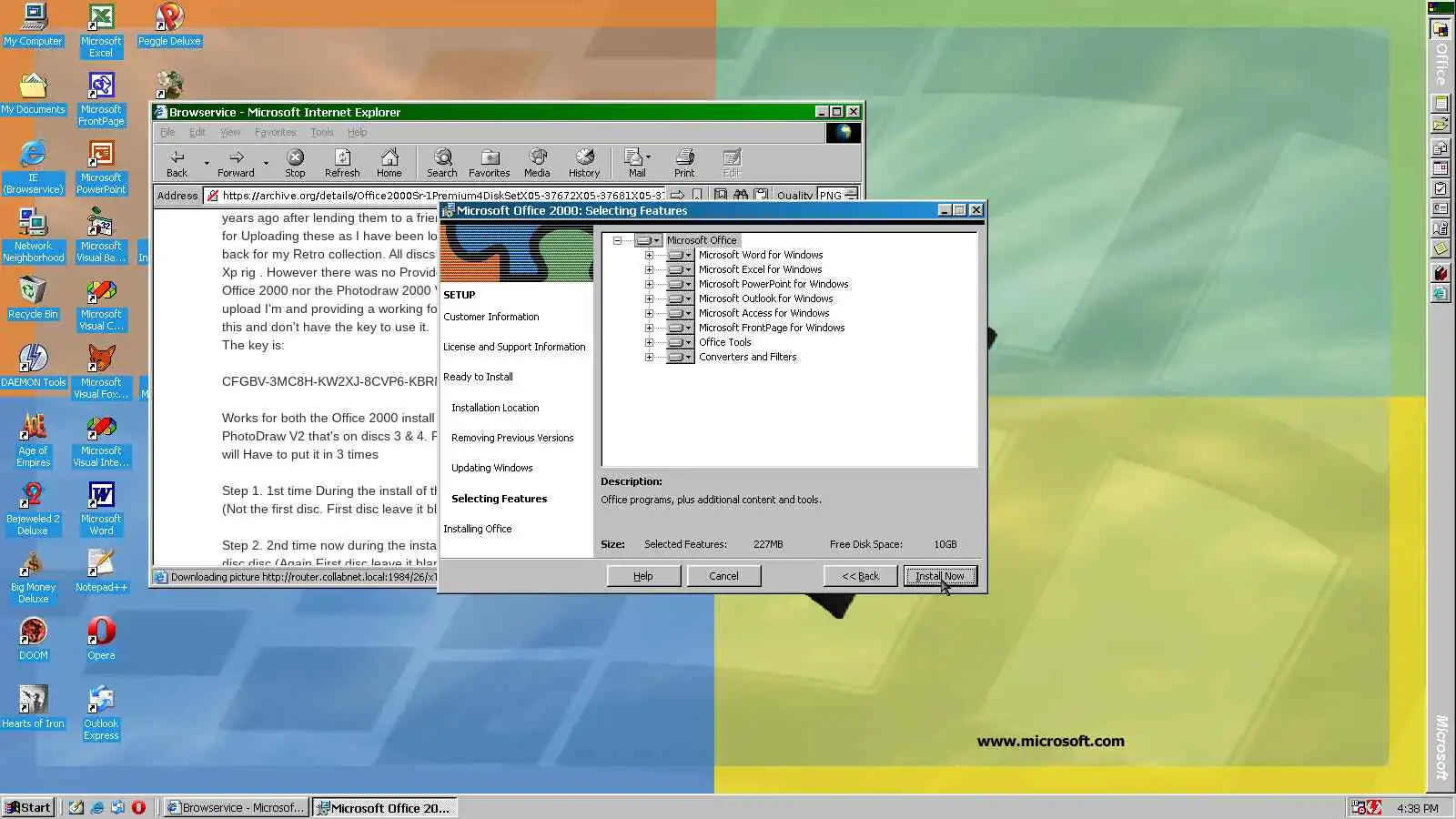Image resolution: width=1456 pixels, height=819 pixels.
Task: Show the History pane in Internet Explorer
Action: (x=584, y=163)
